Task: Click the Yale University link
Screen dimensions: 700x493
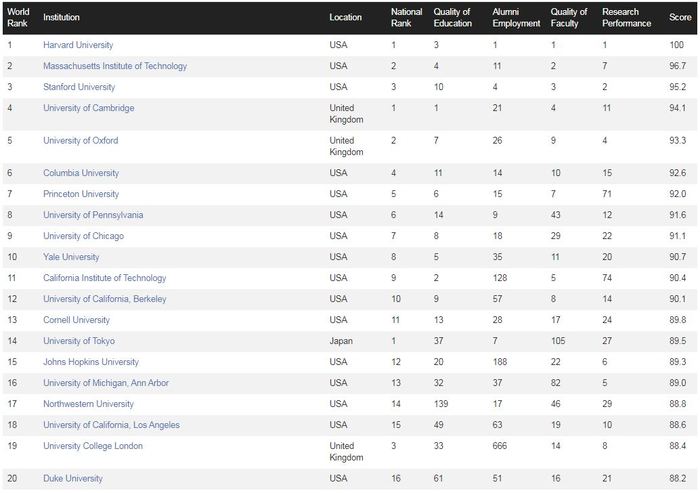Action: click(x=71, y=257)
